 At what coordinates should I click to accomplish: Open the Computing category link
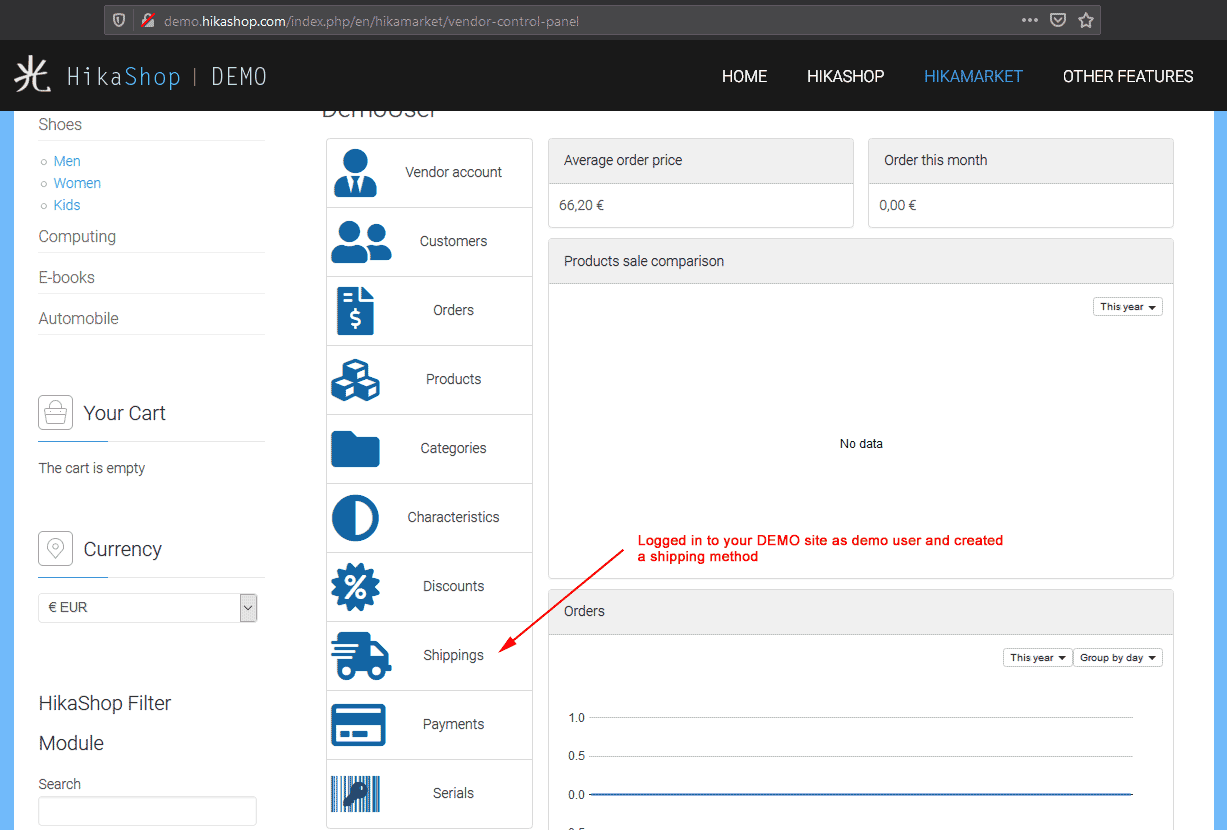pyautogui.click(x=77, y=237)
